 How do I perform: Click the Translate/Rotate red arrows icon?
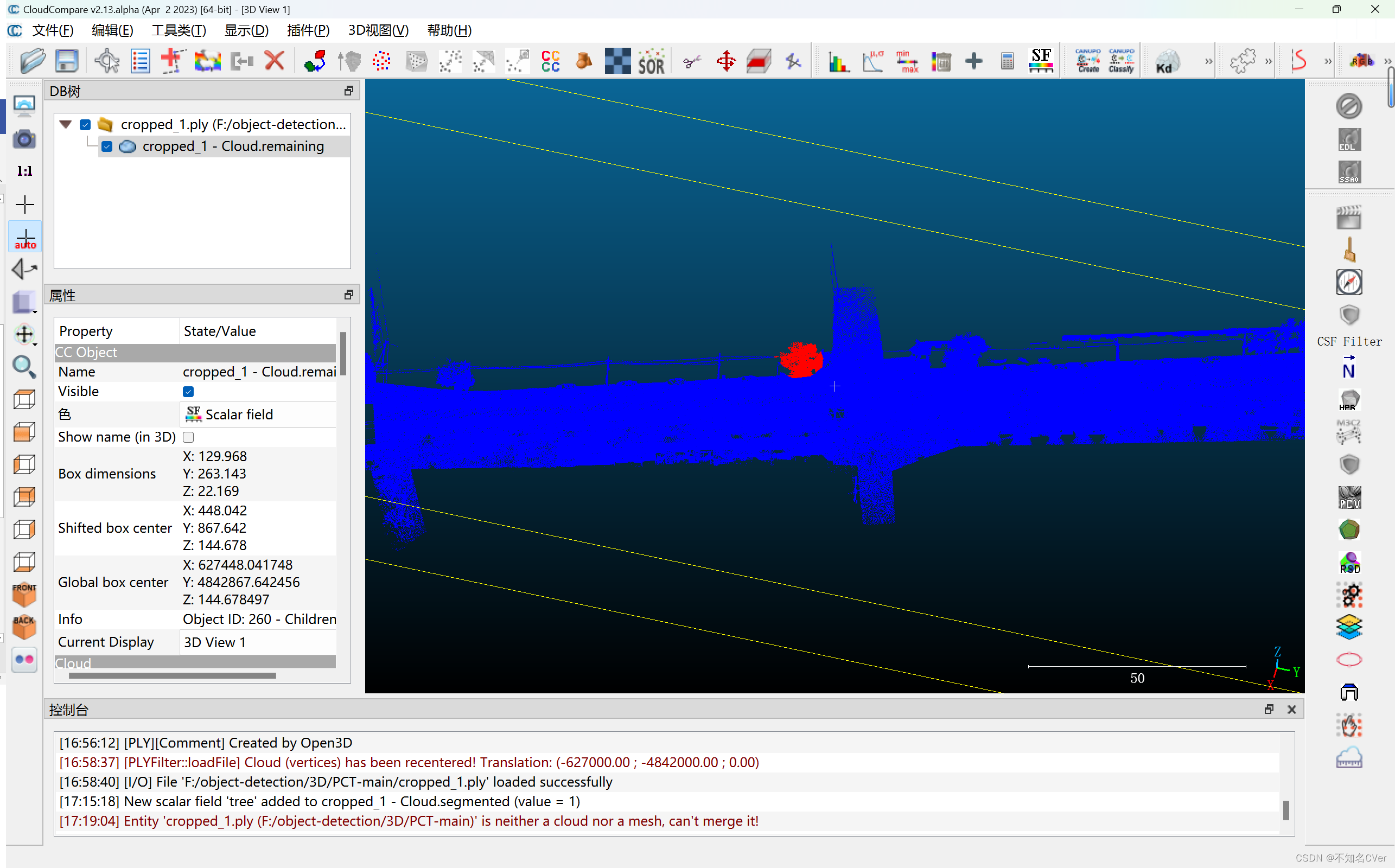(x=726, y=61)
